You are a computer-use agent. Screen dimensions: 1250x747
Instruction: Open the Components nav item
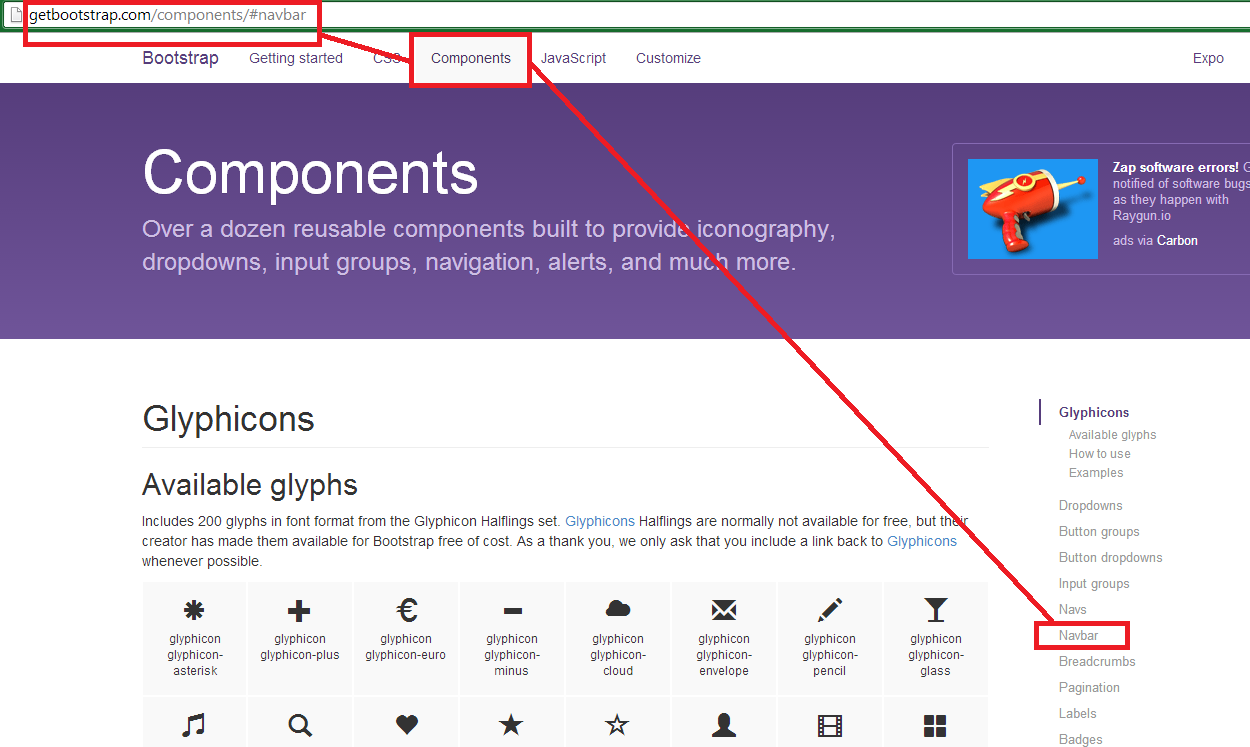[471, 58]
